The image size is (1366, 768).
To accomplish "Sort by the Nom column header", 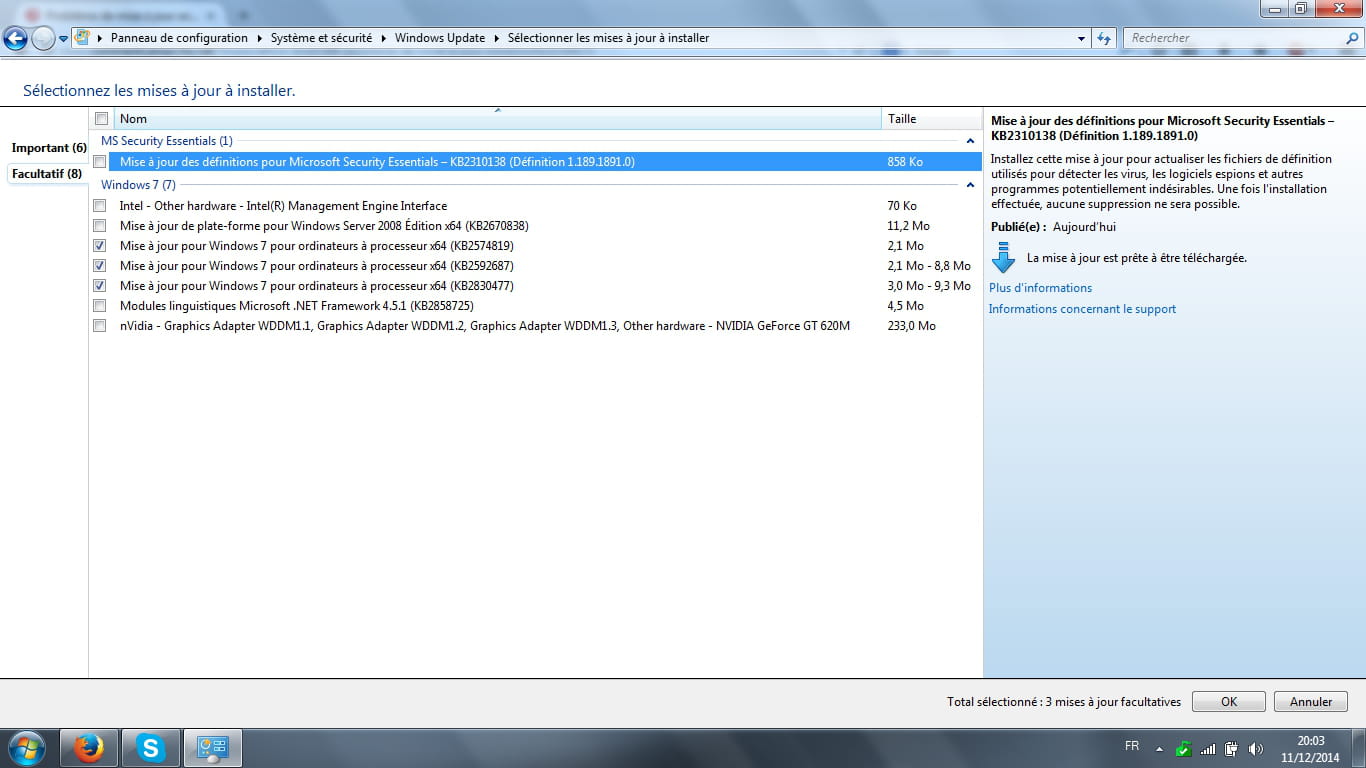I will [x=498, y=119].
